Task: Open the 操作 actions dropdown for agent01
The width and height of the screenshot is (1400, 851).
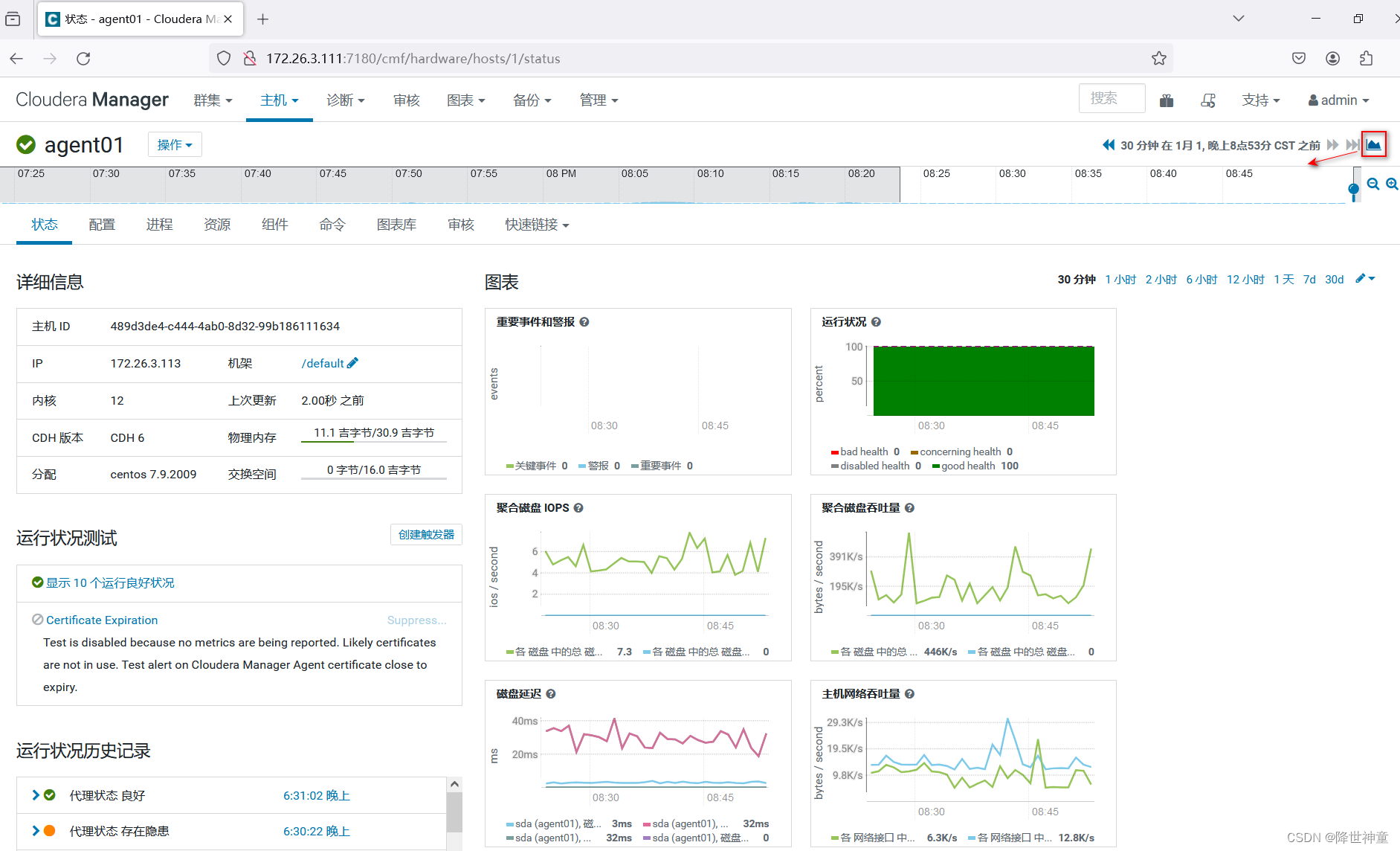Action: click(175, 144)
